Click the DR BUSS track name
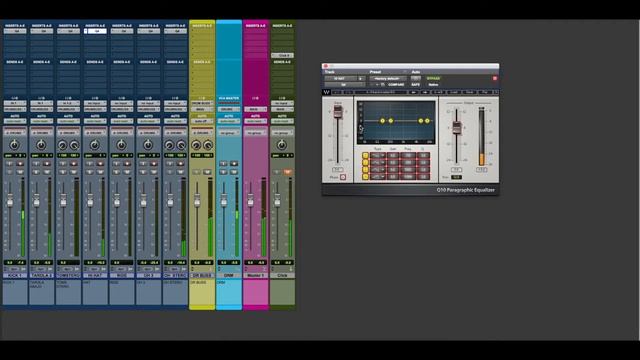Image resolution: width=640 pixels, height=360 pixels. [x=202, y=276]
